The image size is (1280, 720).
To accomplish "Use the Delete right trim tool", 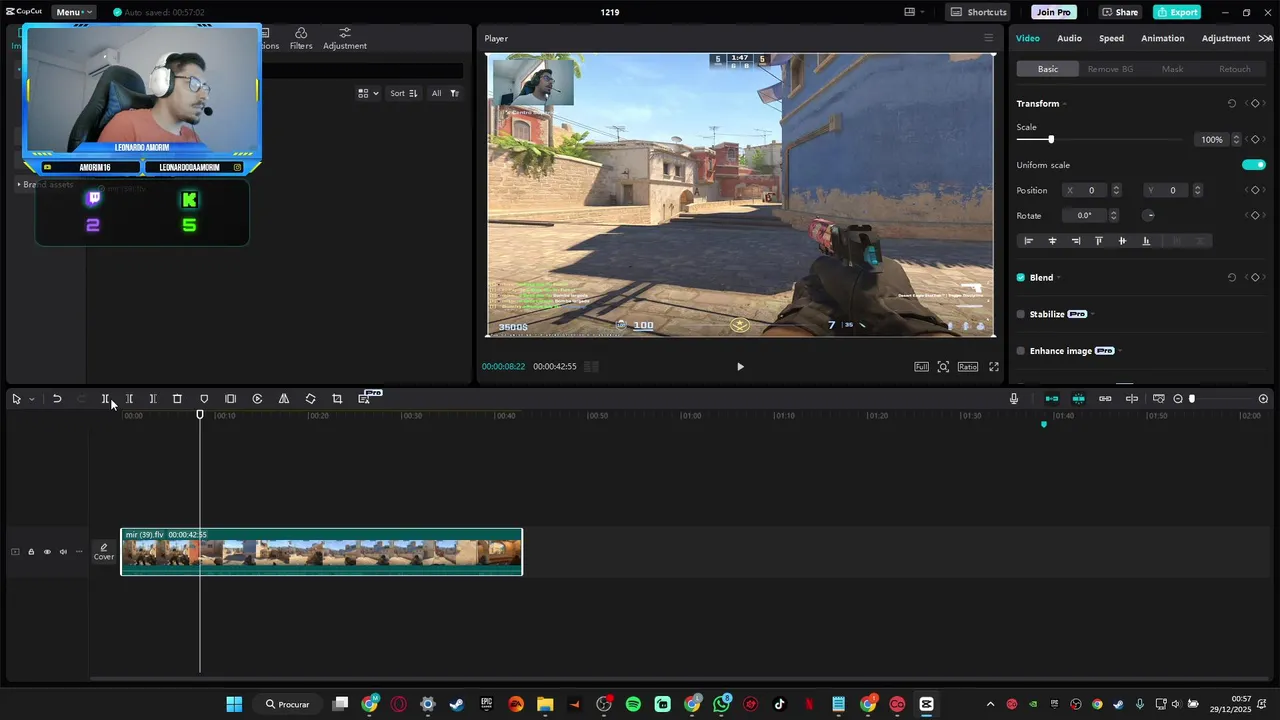I will (x=153, y=399).
